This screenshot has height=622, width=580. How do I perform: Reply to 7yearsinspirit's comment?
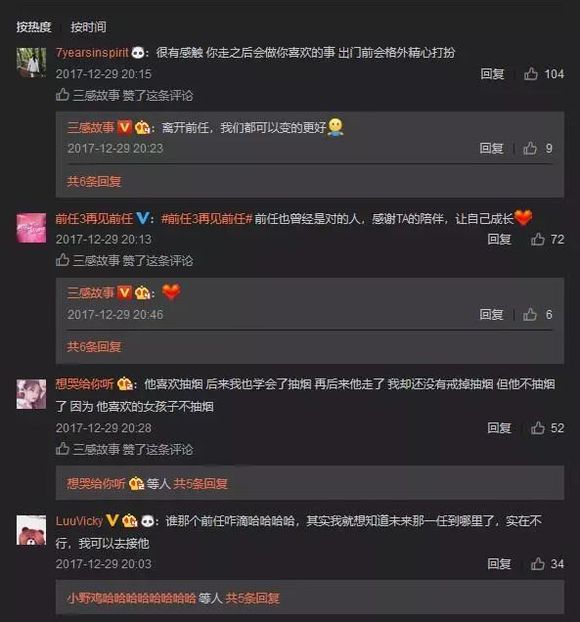[x=492, y=74]
